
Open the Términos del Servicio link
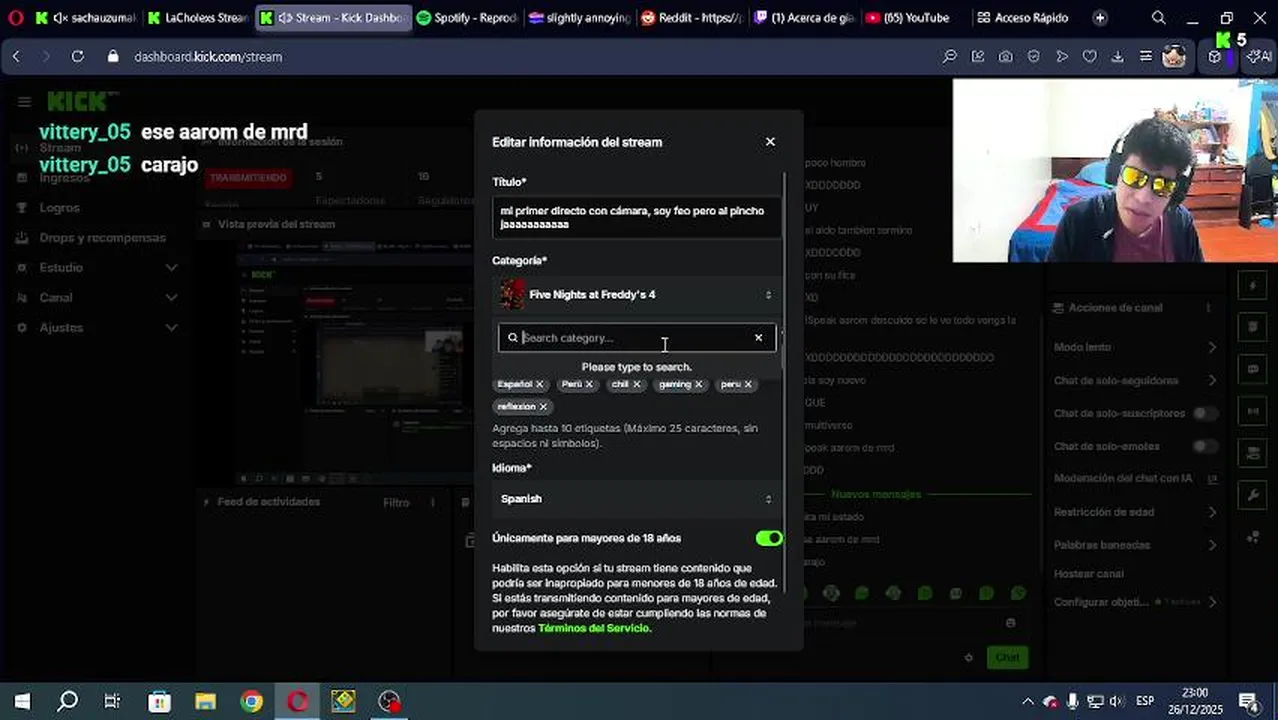click(x=594, y=628)
